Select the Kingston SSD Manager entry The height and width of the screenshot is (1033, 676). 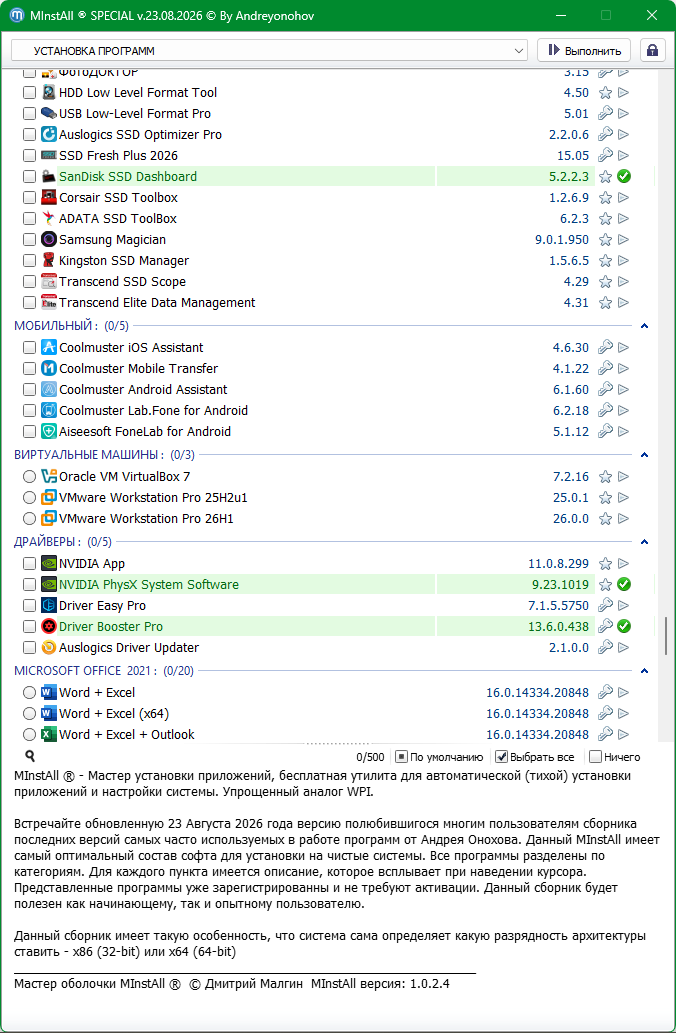(124, 261)
